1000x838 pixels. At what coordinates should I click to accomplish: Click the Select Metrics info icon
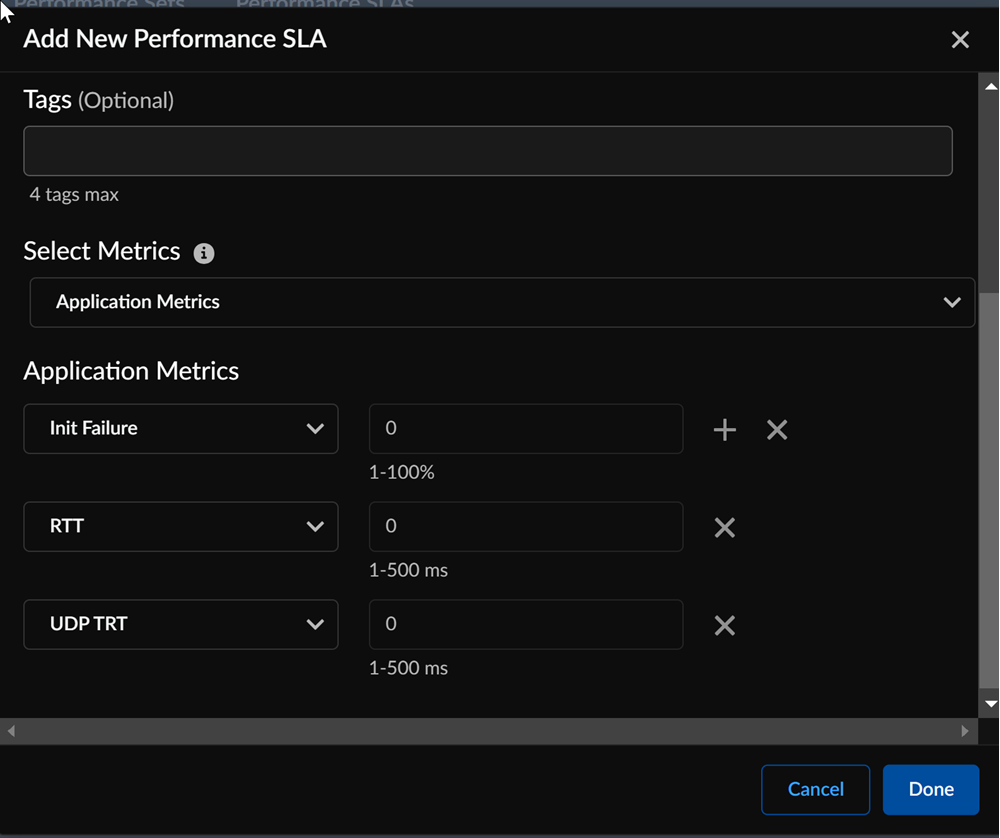pos(204,253)
